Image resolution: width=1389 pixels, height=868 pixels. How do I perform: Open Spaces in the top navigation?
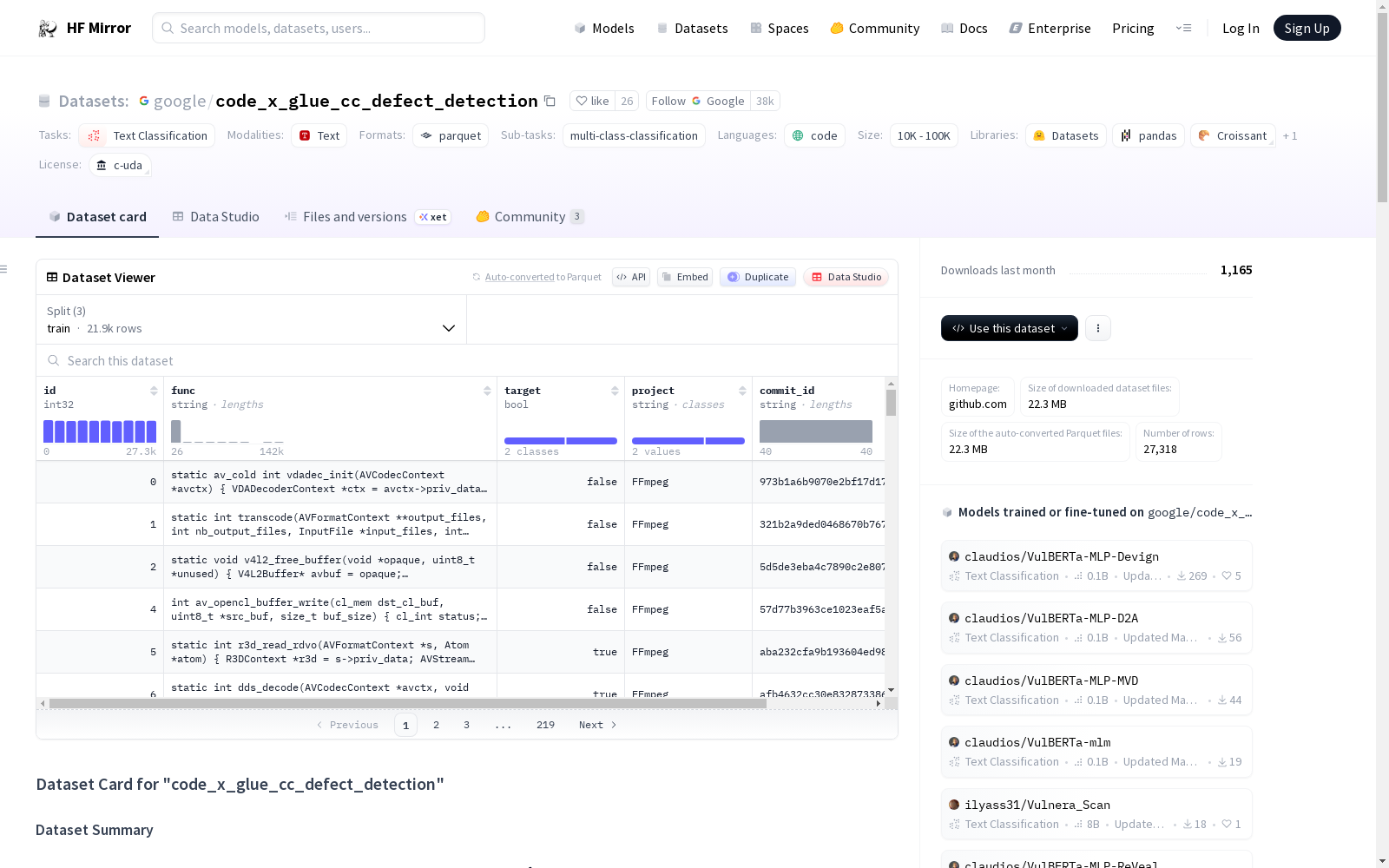780,29
